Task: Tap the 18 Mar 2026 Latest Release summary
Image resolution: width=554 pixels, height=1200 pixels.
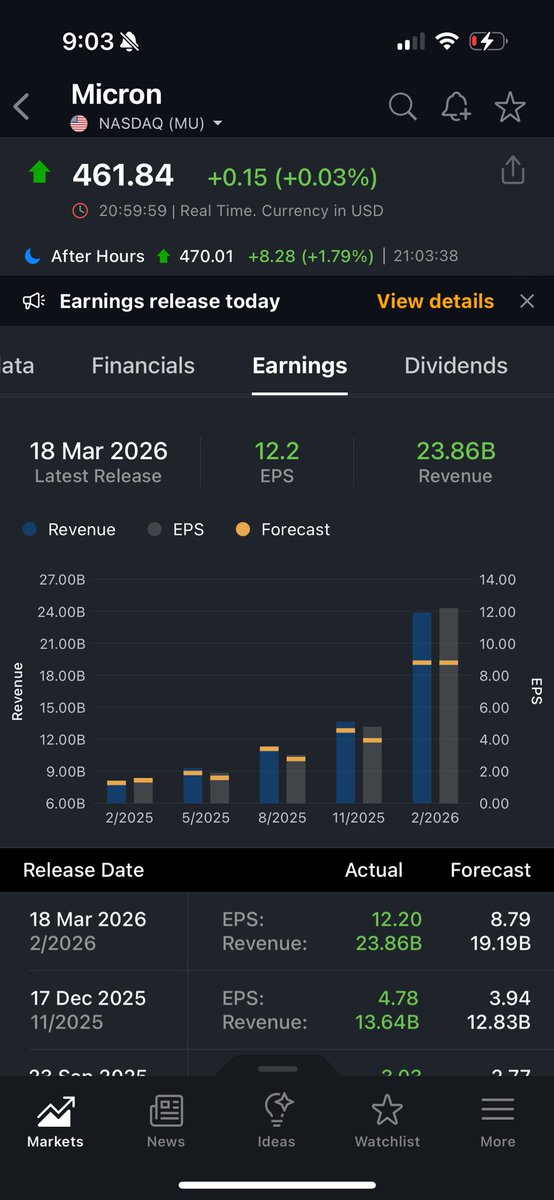Action: [98, 462]
